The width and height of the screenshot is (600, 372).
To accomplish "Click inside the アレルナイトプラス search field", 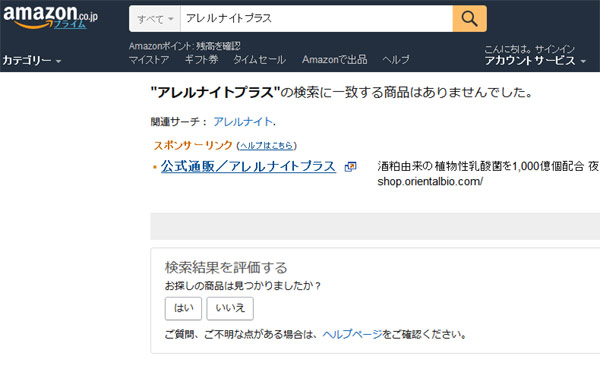I will point(316,18).
